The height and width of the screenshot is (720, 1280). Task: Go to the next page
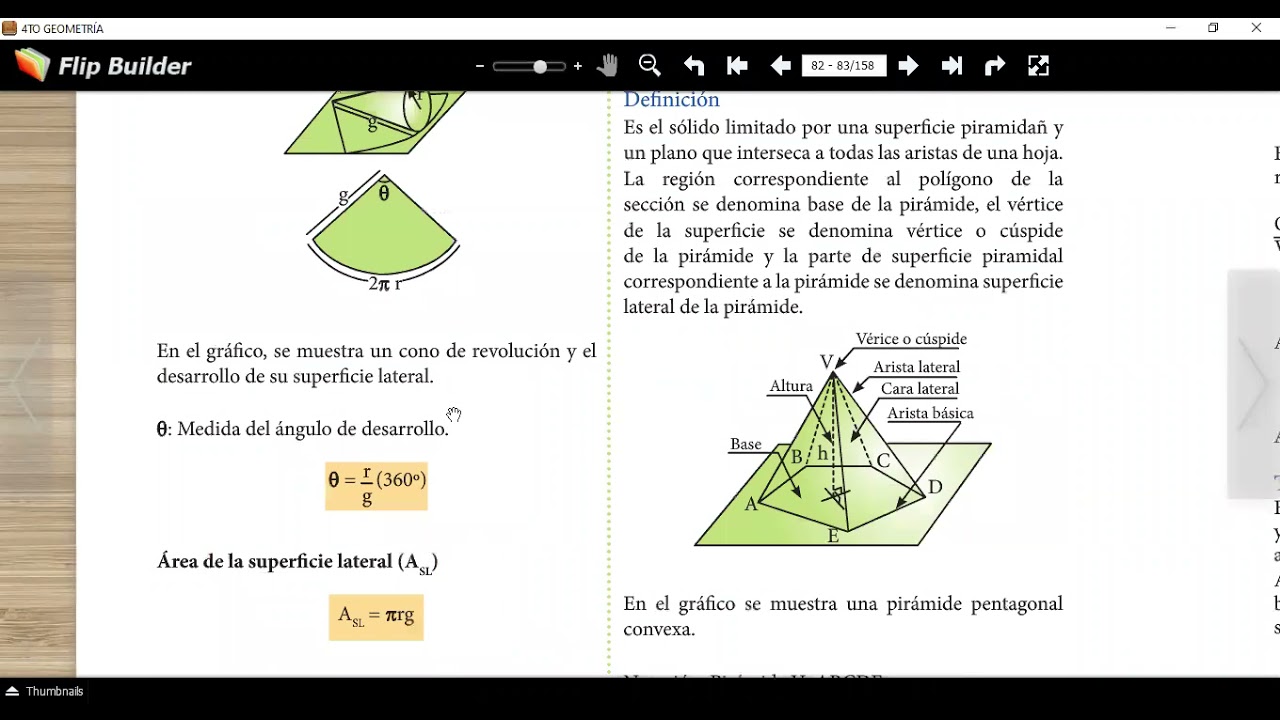[x=908, y=66]
